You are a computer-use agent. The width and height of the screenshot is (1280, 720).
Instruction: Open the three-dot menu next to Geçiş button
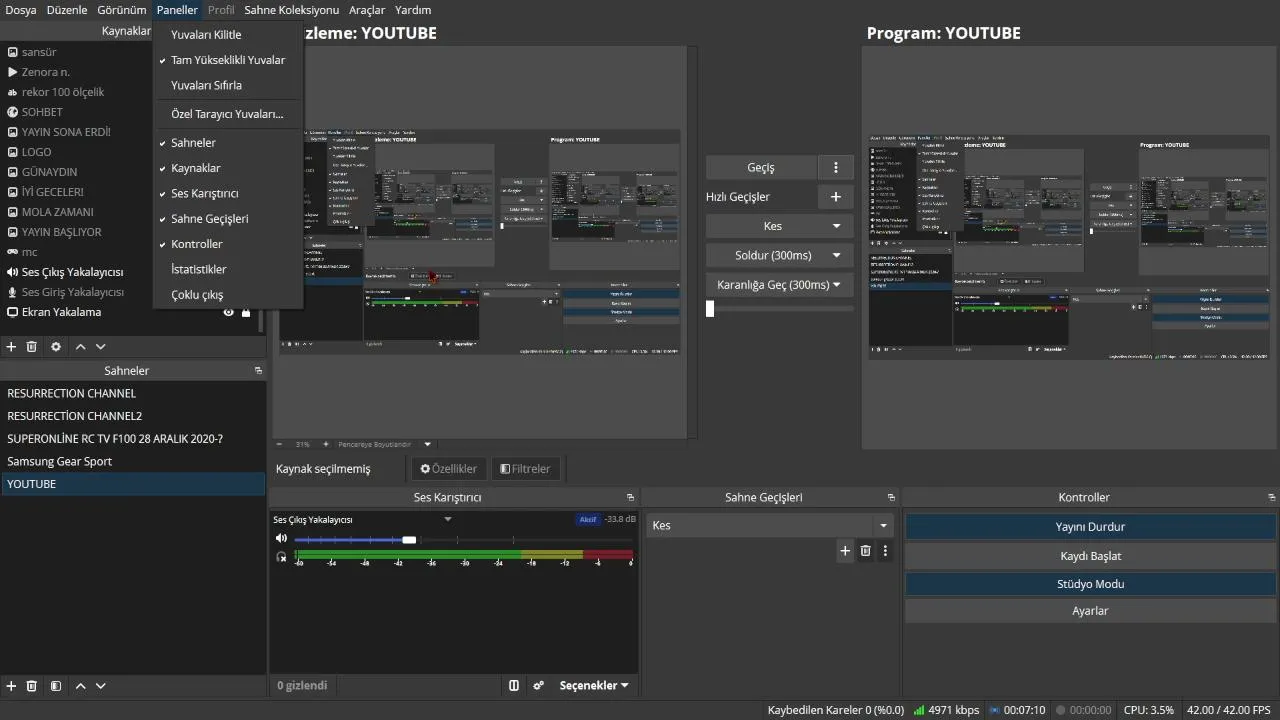pyautogui.click(x=836, y=167)
